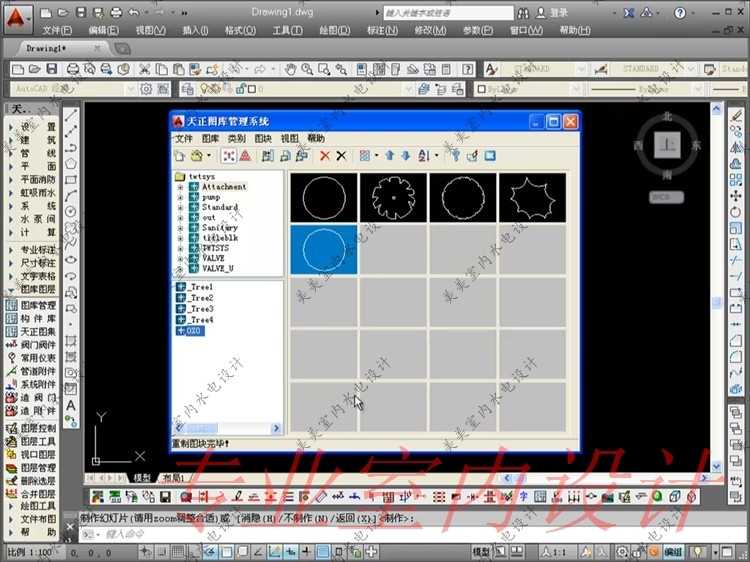Open 合并图层 in the sidebar

pos(32,494)
